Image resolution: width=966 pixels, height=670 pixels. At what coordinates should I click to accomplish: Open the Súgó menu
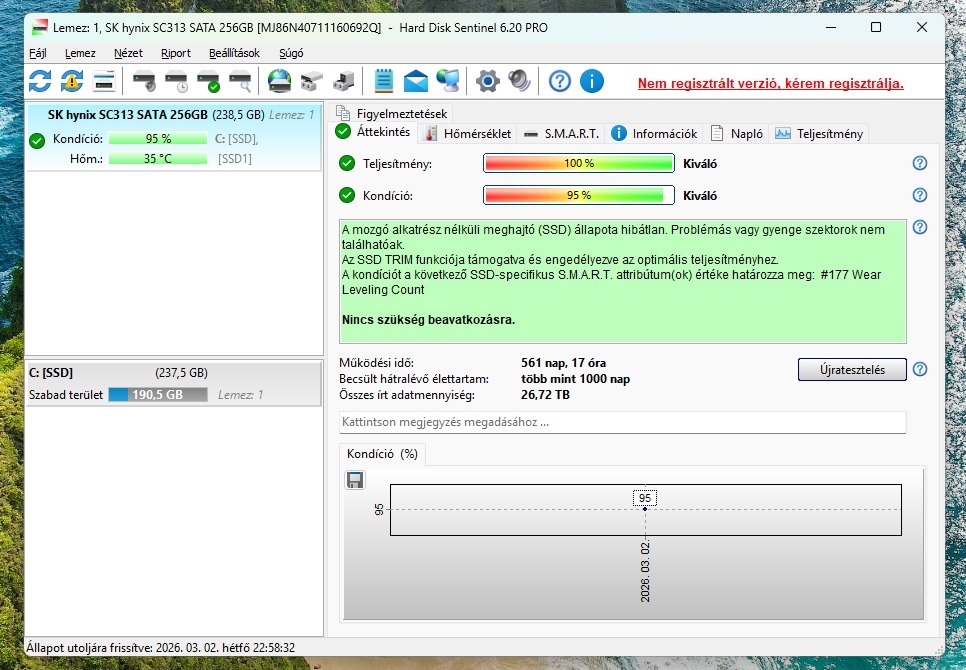point(291,53)
